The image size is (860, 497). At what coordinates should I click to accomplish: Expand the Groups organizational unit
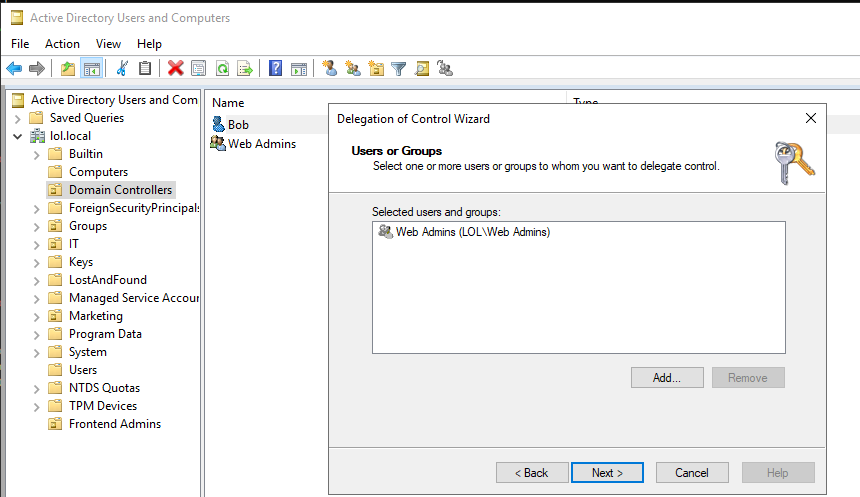point(36,227)
